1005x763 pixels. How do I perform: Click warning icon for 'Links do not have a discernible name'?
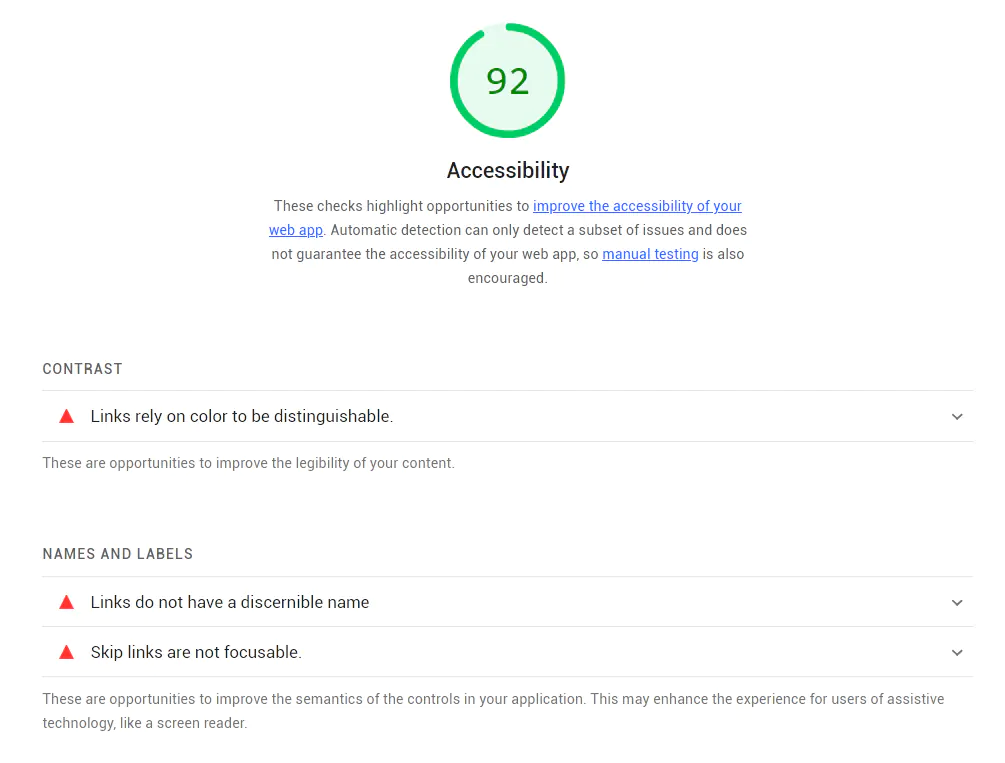66,602
